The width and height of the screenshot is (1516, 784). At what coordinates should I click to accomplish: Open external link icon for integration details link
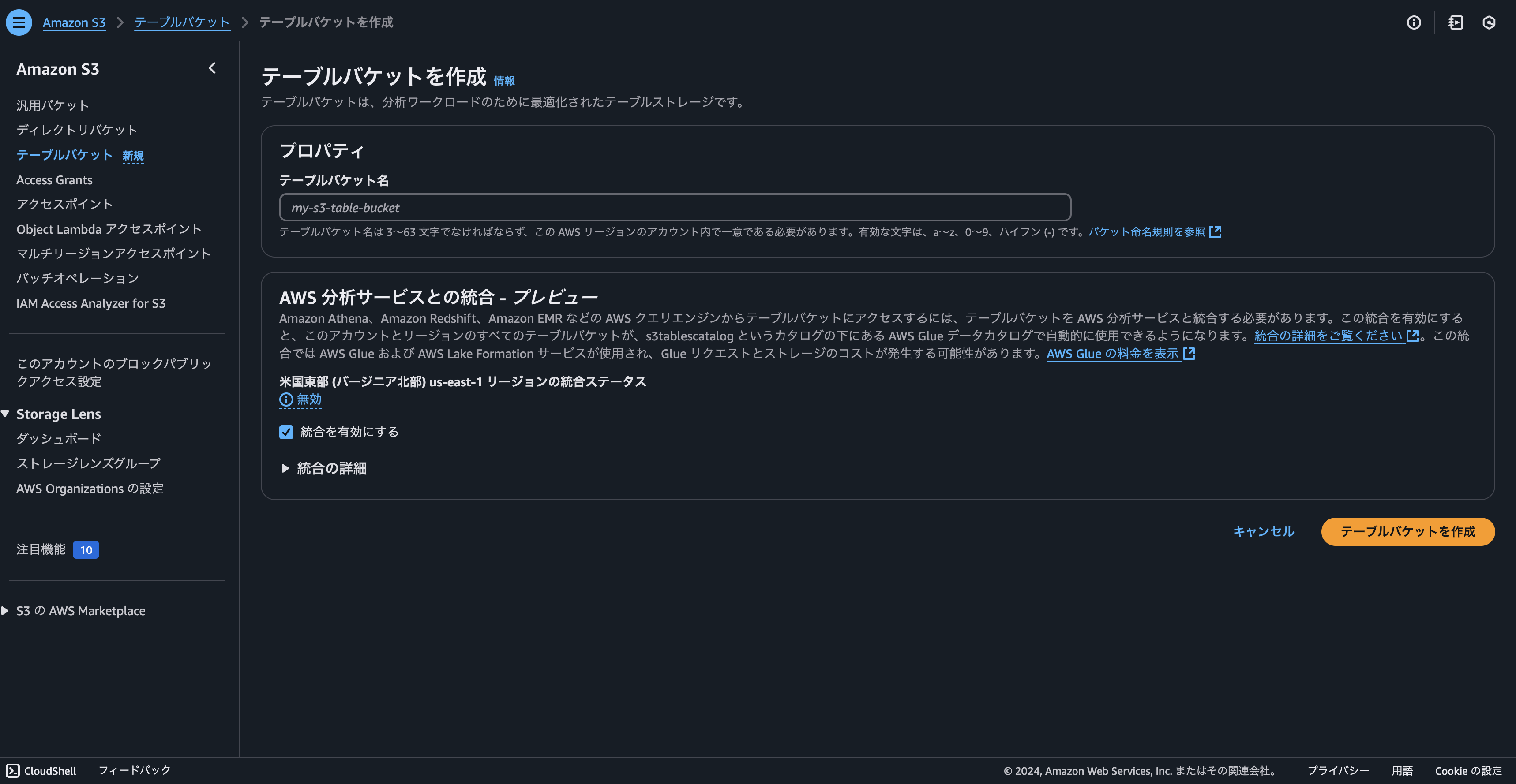point(1412,335)
